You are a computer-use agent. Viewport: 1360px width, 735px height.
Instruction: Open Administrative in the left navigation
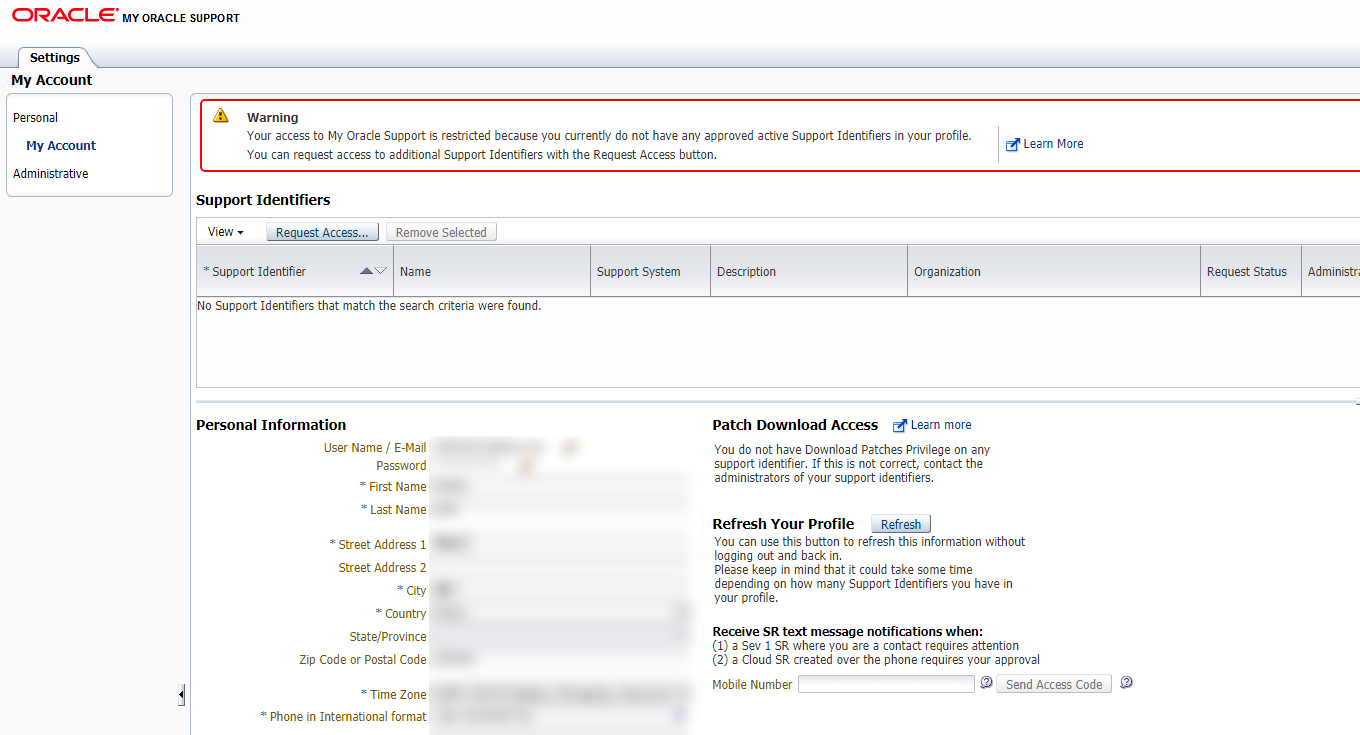click(51, 173)
